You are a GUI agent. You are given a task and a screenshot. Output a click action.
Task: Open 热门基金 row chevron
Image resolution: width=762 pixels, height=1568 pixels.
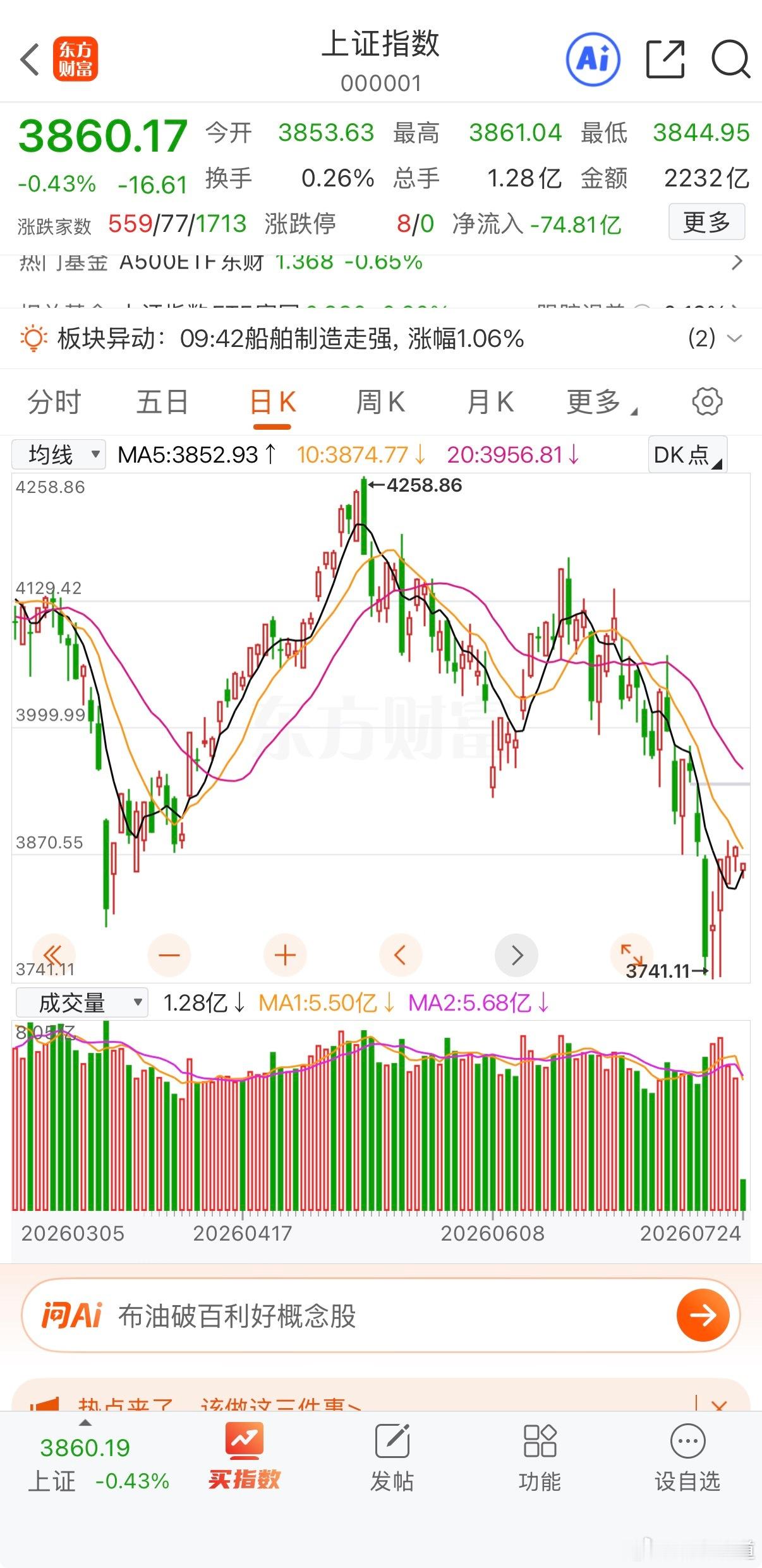point(736,262)
